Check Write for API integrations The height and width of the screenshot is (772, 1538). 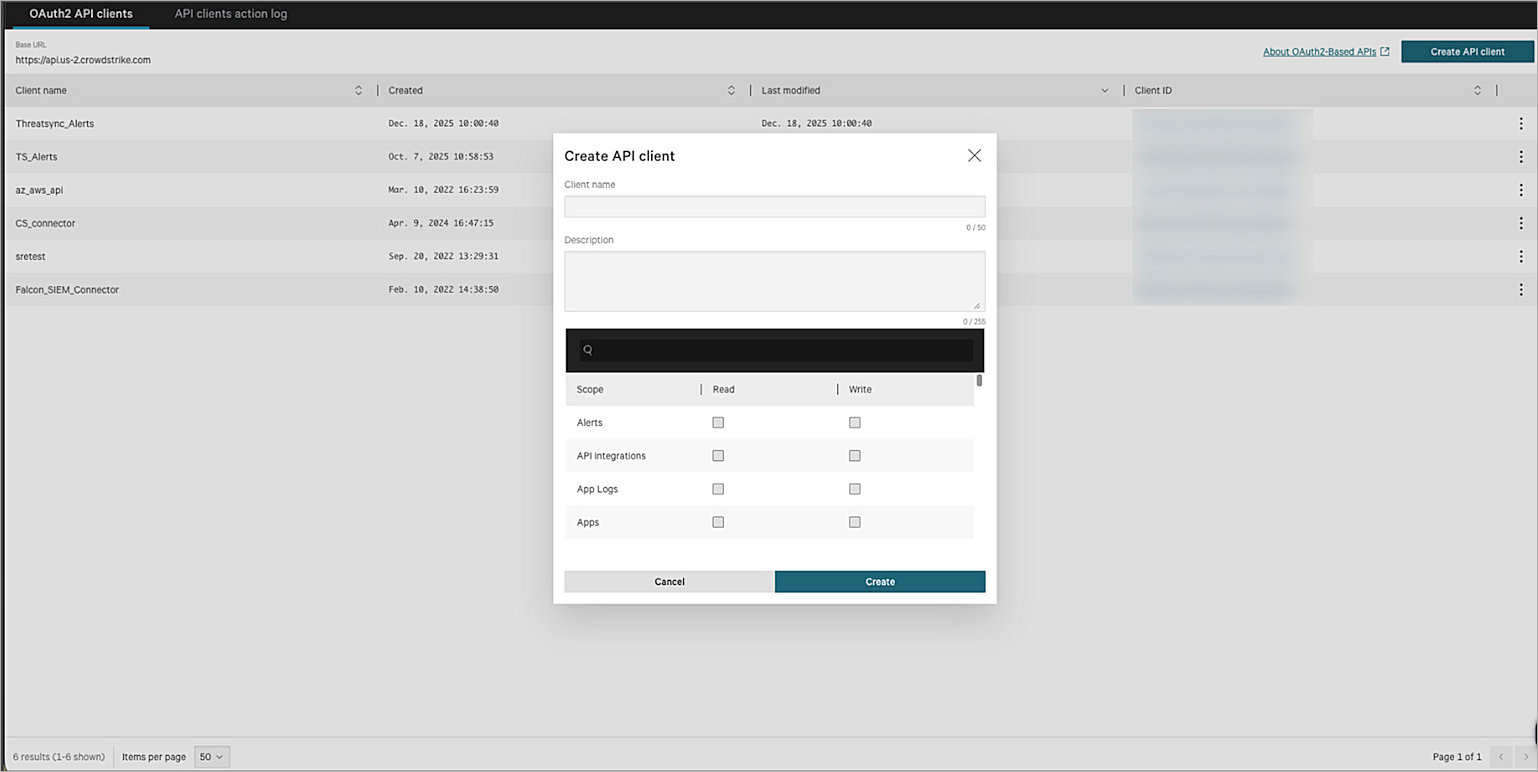(854, 455)
